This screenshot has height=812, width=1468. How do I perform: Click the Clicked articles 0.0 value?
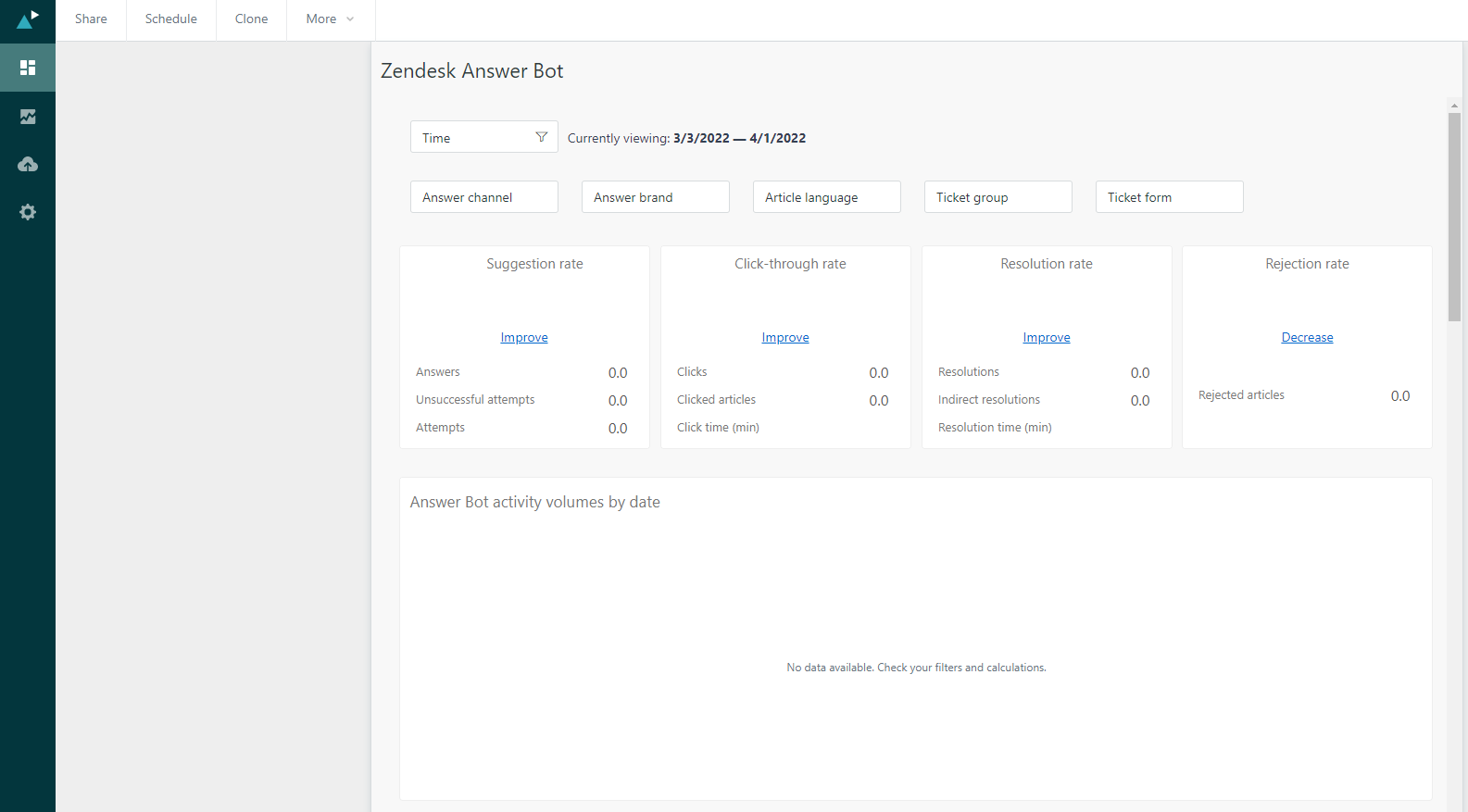[879, 401]
